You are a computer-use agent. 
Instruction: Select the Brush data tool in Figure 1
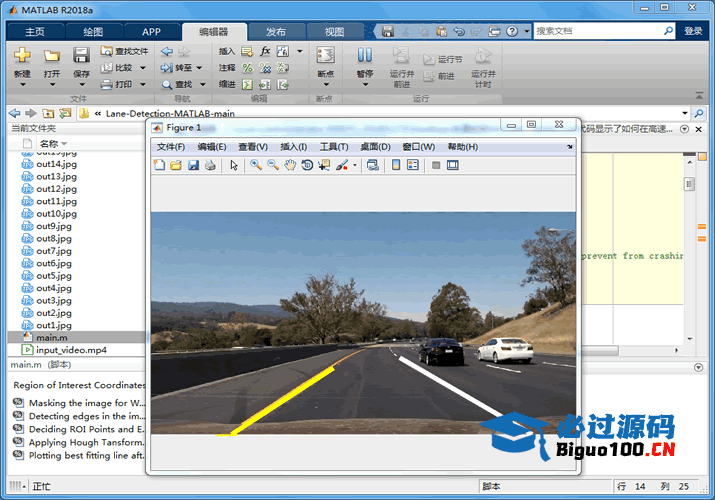click(342, 165)
